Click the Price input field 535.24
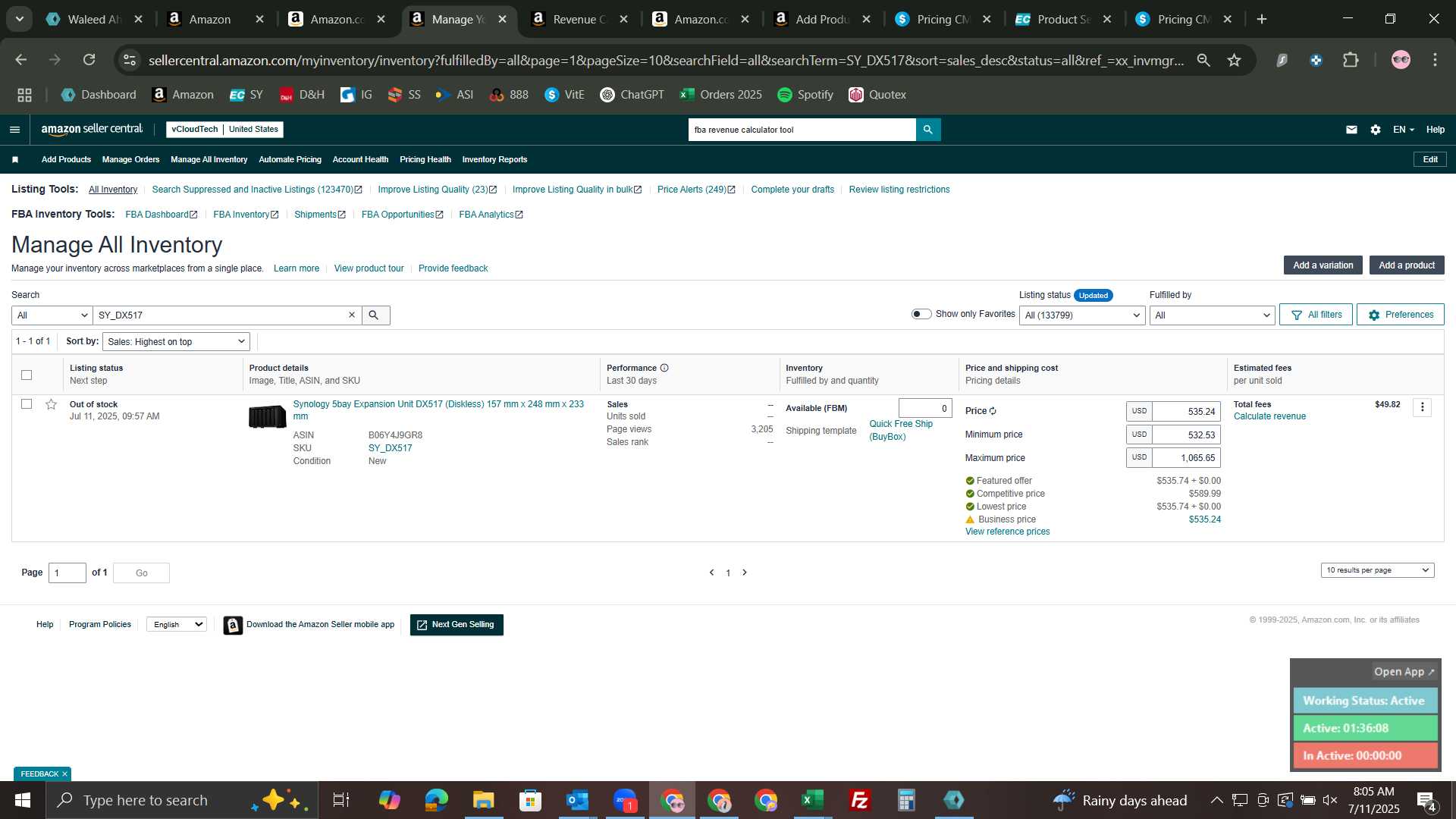 click(1185, 412)
